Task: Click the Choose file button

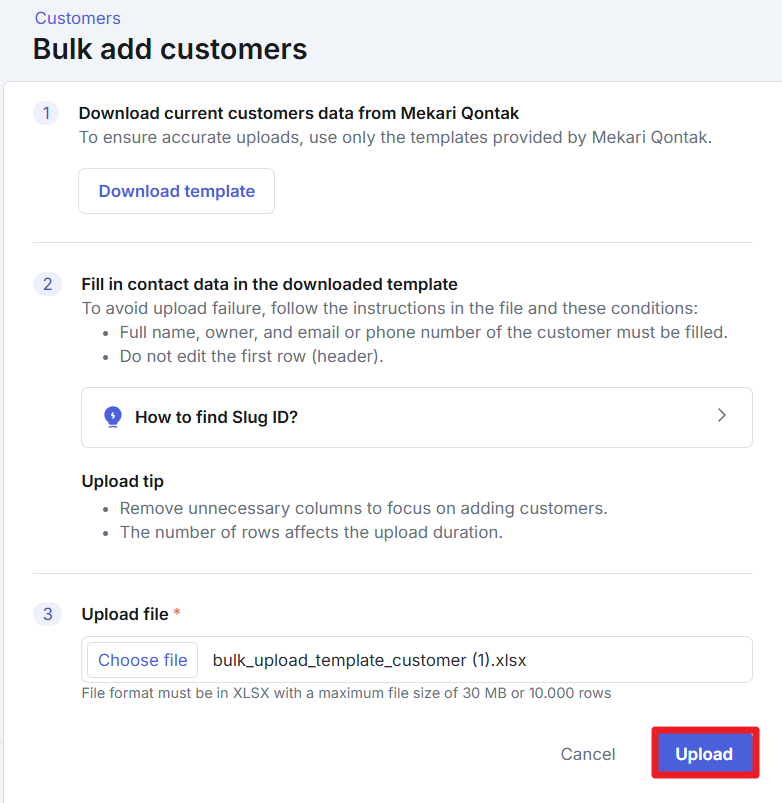Action: coord(142,660)
